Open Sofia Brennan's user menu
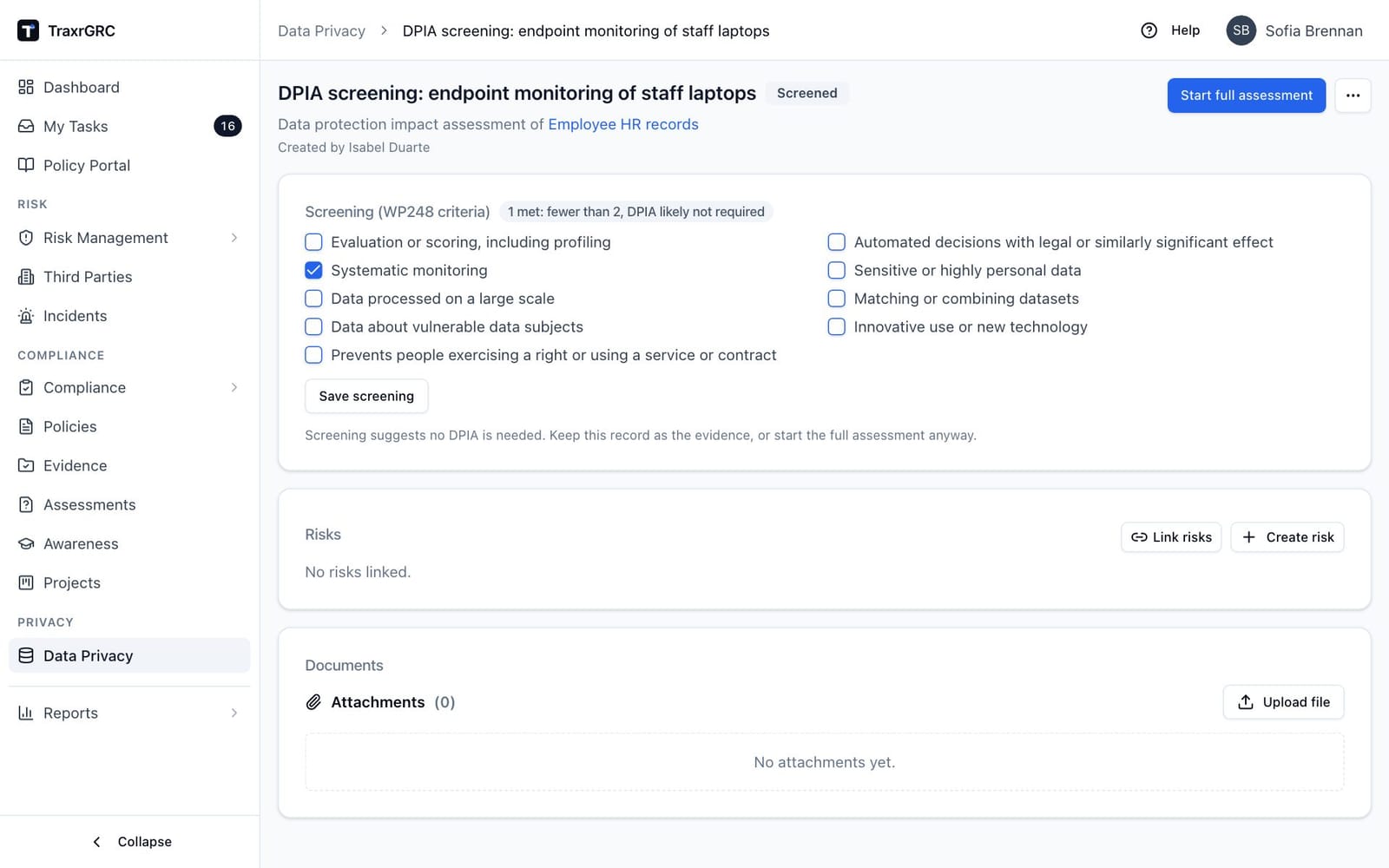 (x=1294, y=30)
